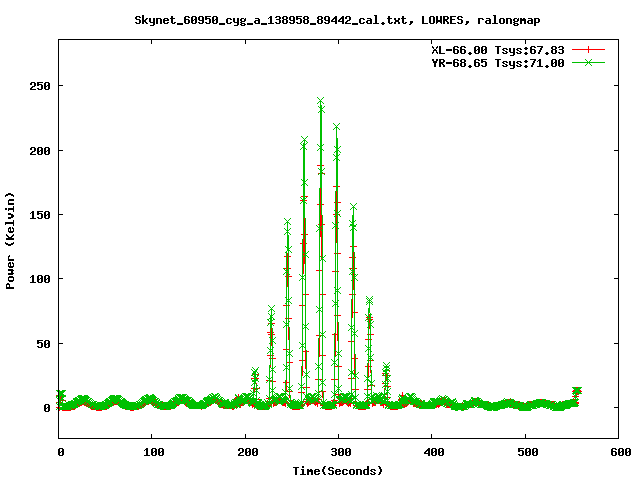The width and height of the screenshot is (640, 480).
Task: Click the 500 tick label on x-axis
Action: click(525, 452)
